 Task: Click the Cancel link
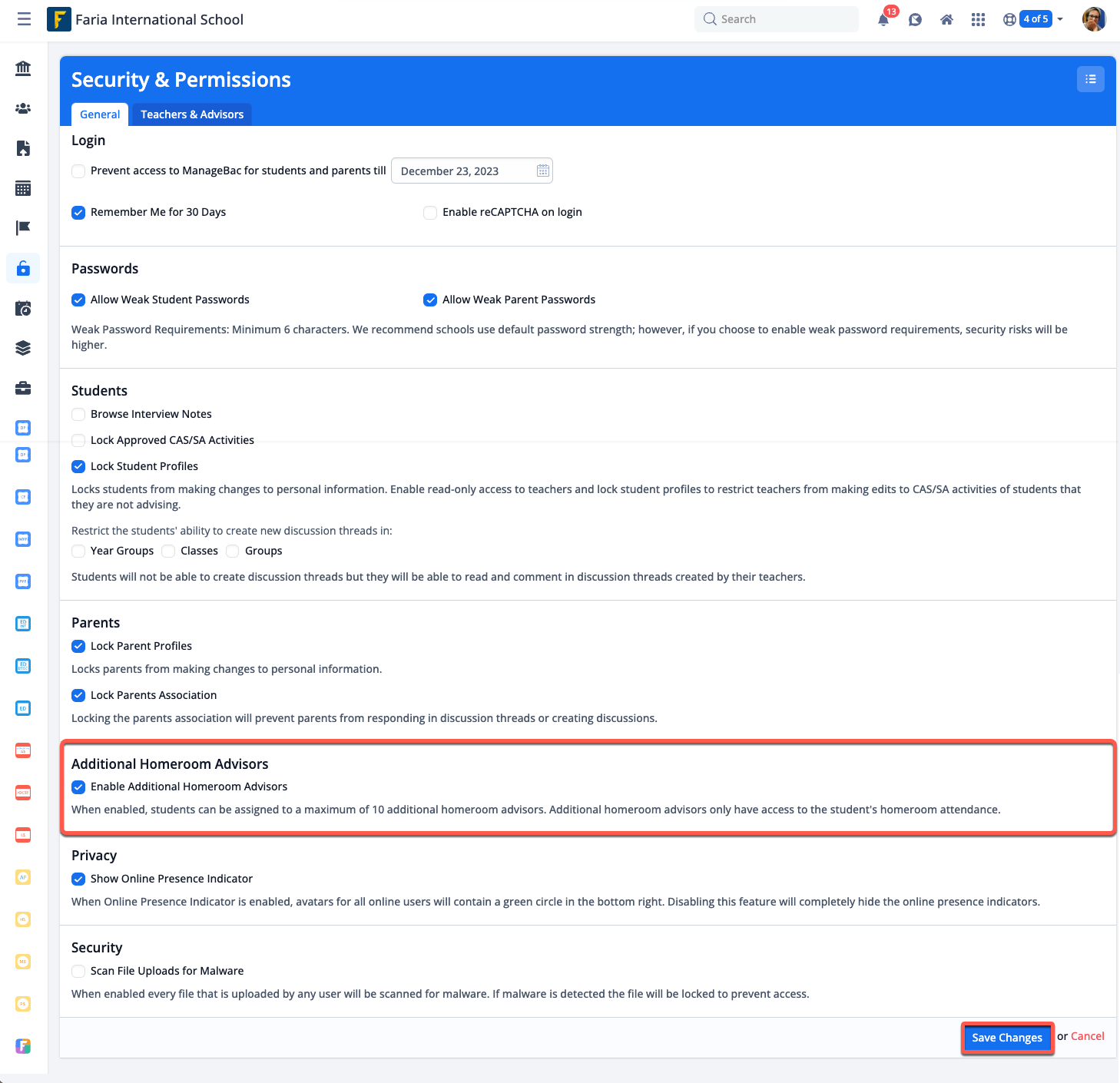[x=1087, y=1036]
